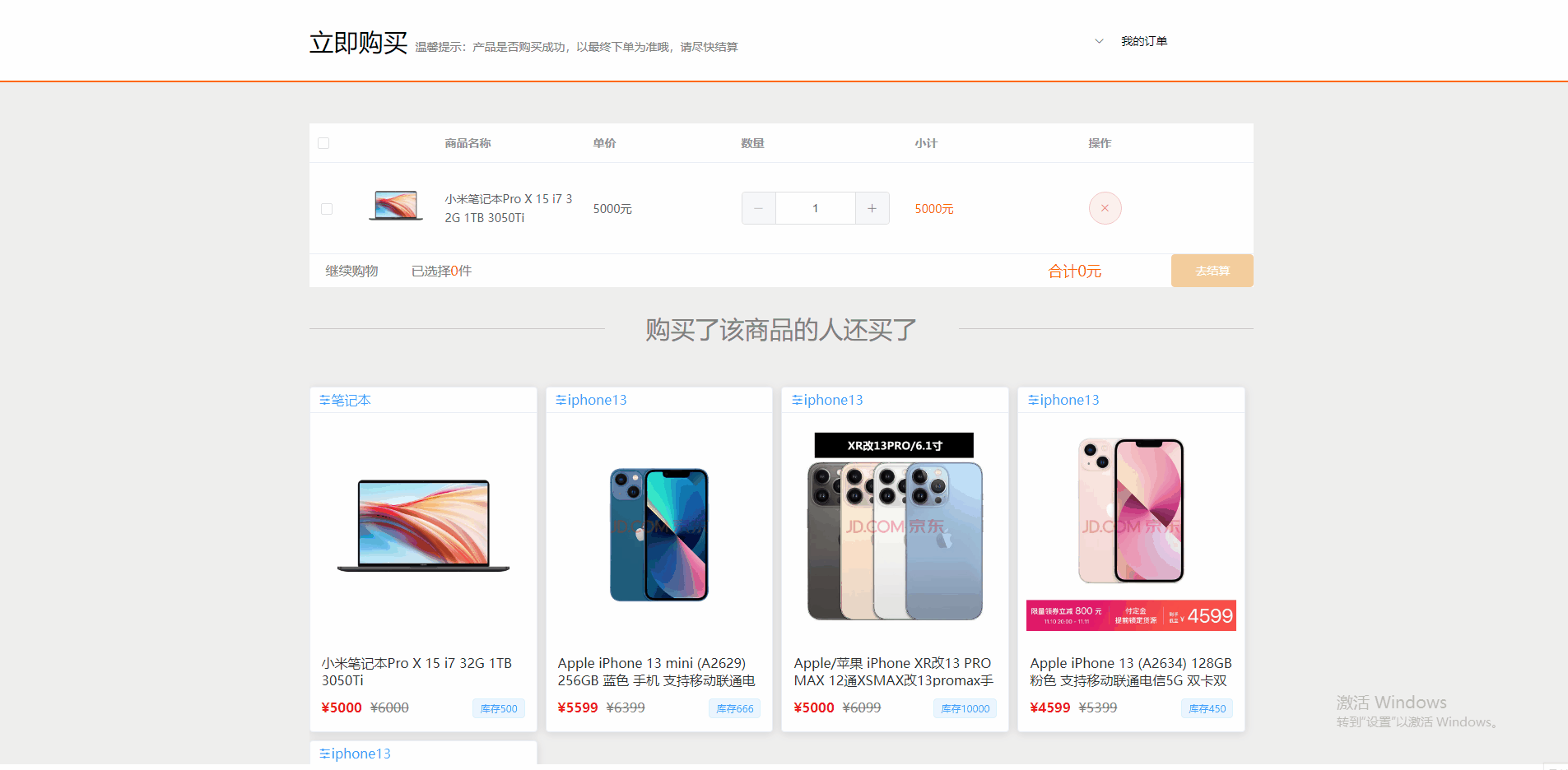
Task: Click the iphone13 category icon on blue iPhone card
Action: [561, 400]
